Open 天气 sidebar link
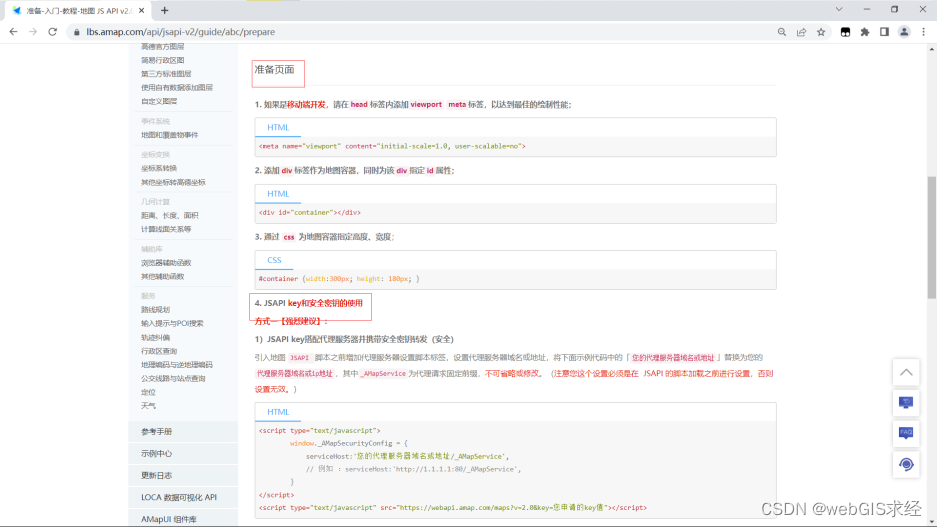 coord(148,406)
